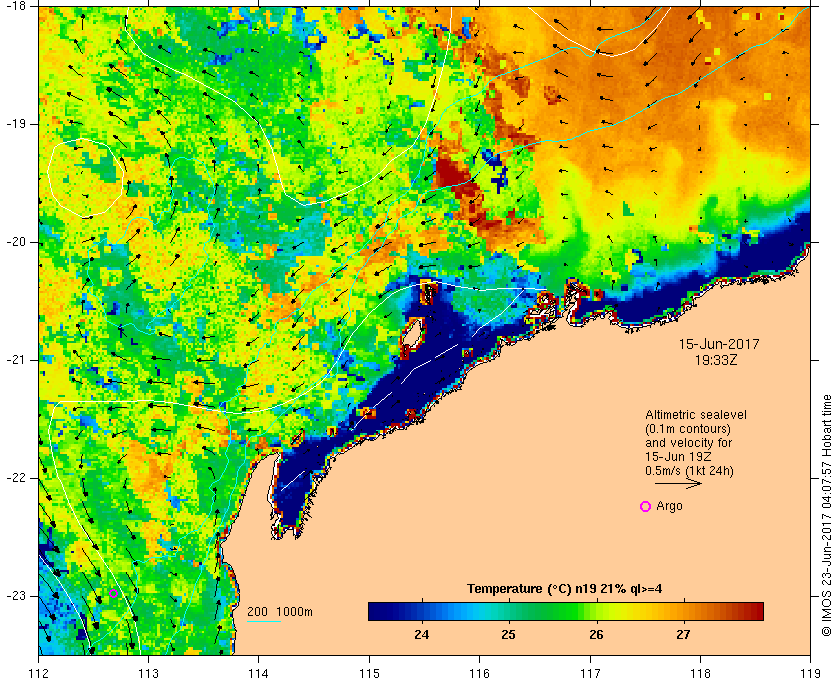Click the latitude axis label '-20'
The image size is (840, 680).
coord(16,242)
